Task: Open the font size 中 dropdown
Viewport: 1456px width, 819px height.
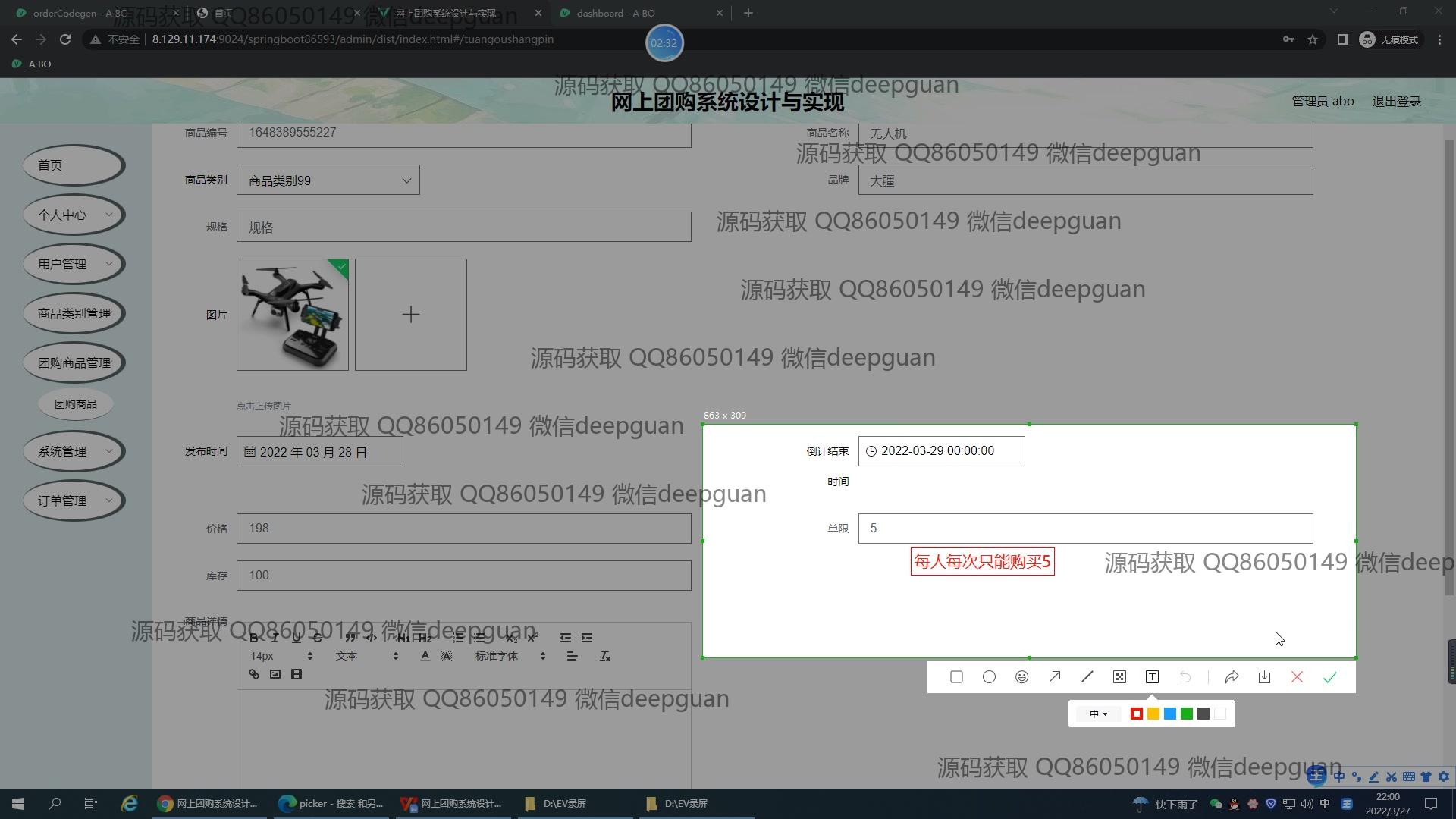Action: point(1098,714)
